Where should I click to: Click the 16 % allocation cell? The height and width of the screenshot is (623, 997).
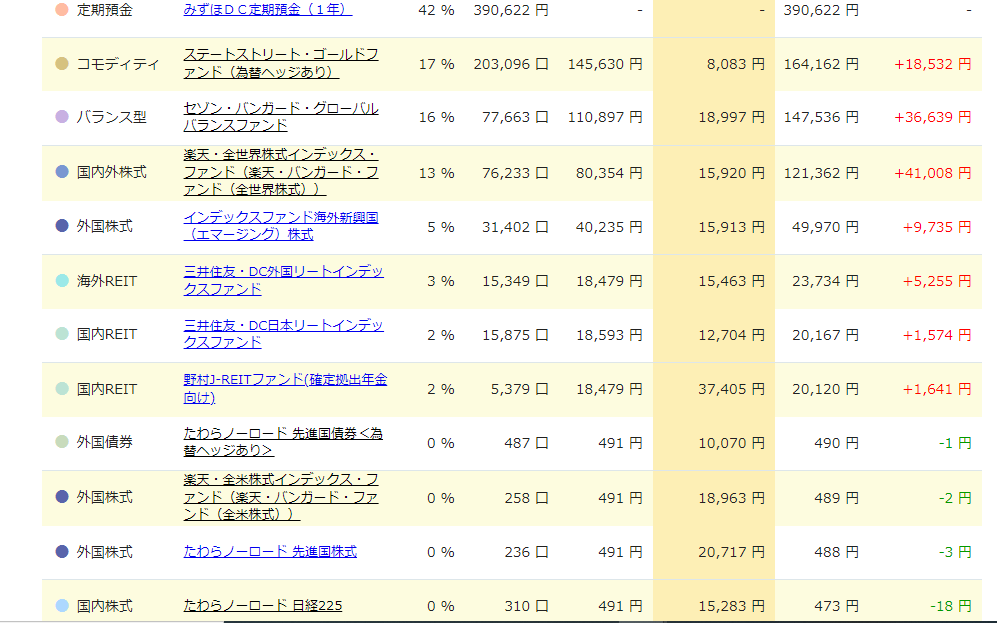coord(436,118)
